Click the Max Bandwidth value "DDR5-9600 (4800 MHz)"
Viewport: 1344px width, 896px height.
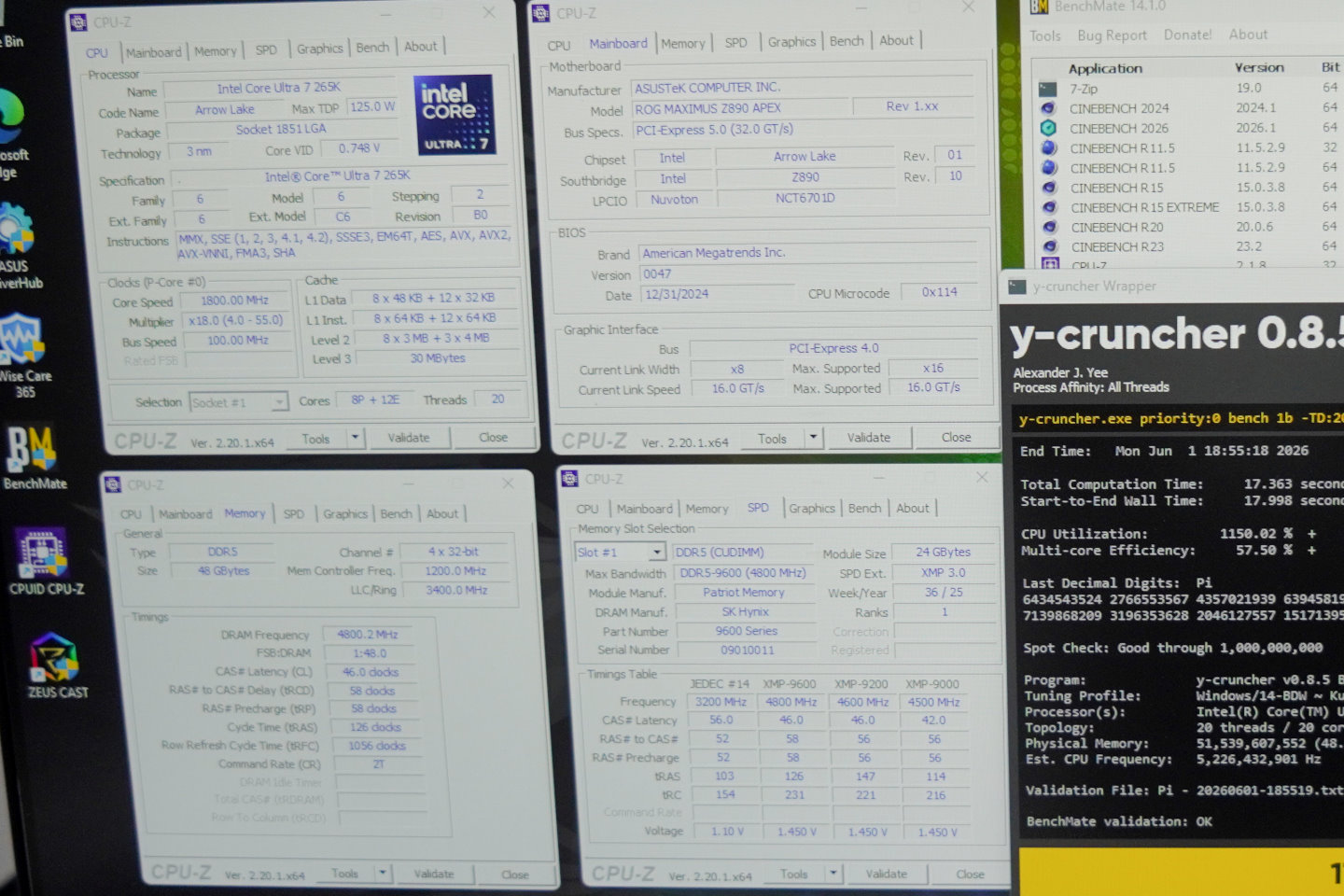(x=742, y=573)
